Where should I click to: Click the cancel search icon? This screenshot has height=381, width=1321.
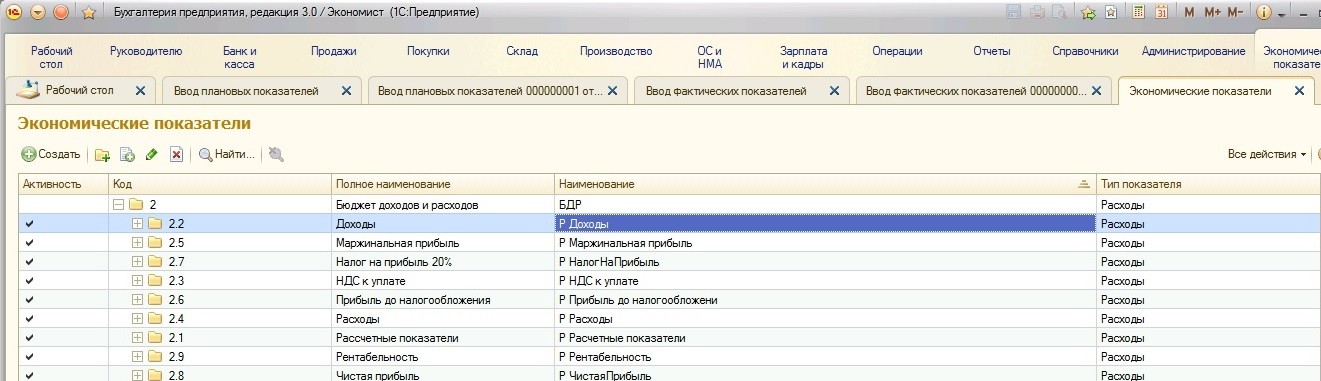pos(276,154)
